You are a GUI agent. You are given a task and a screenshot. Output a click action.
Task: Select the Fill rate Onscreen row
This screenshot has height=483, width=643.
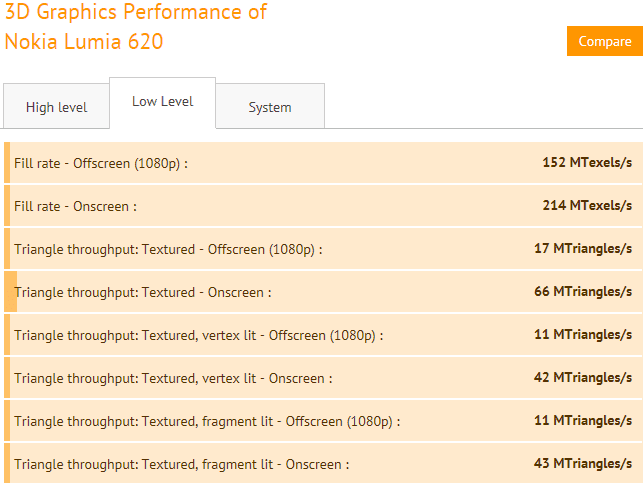(323, 206)
